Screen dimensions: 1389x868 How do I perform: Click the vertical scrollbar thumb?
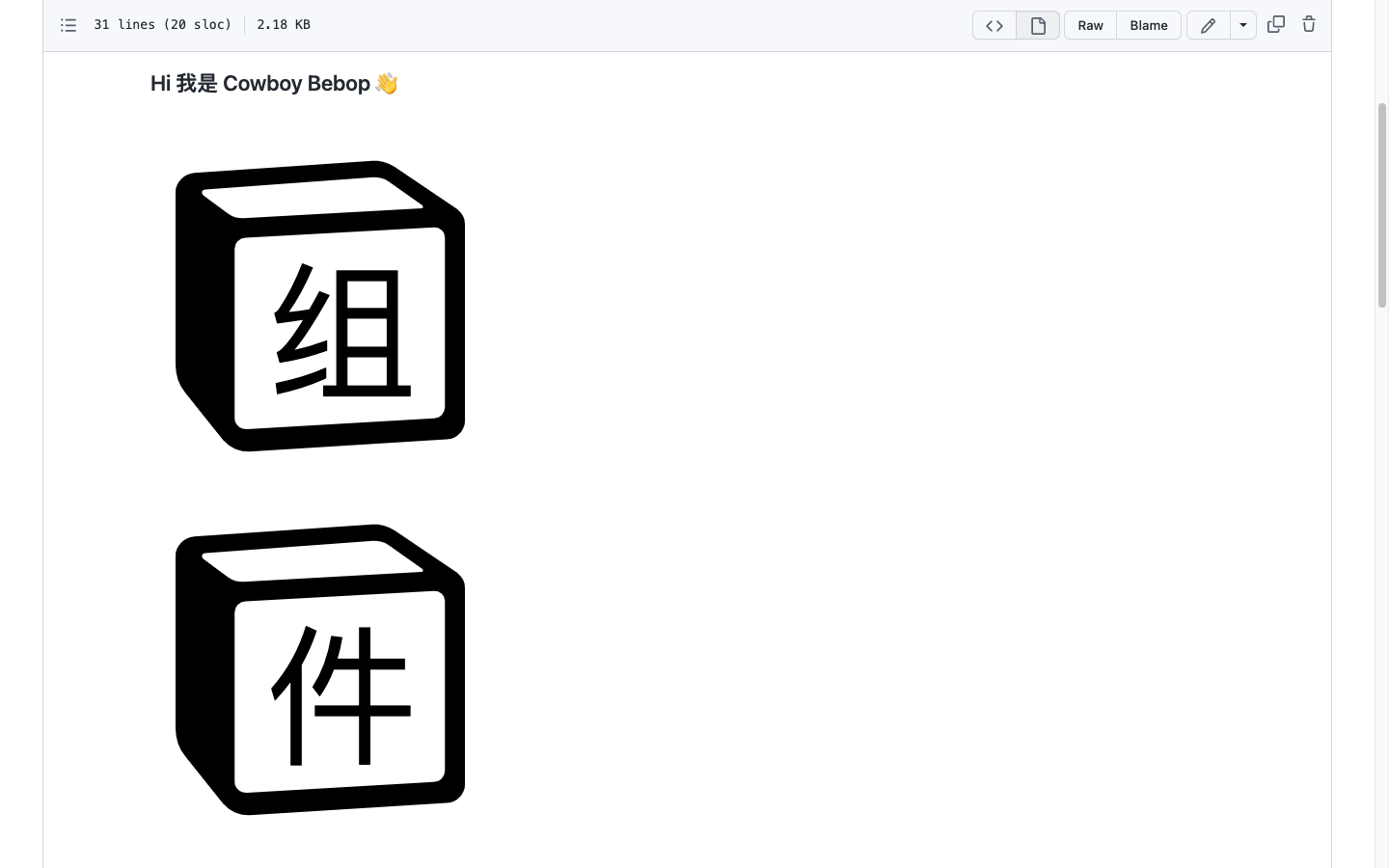point(1382,204)
